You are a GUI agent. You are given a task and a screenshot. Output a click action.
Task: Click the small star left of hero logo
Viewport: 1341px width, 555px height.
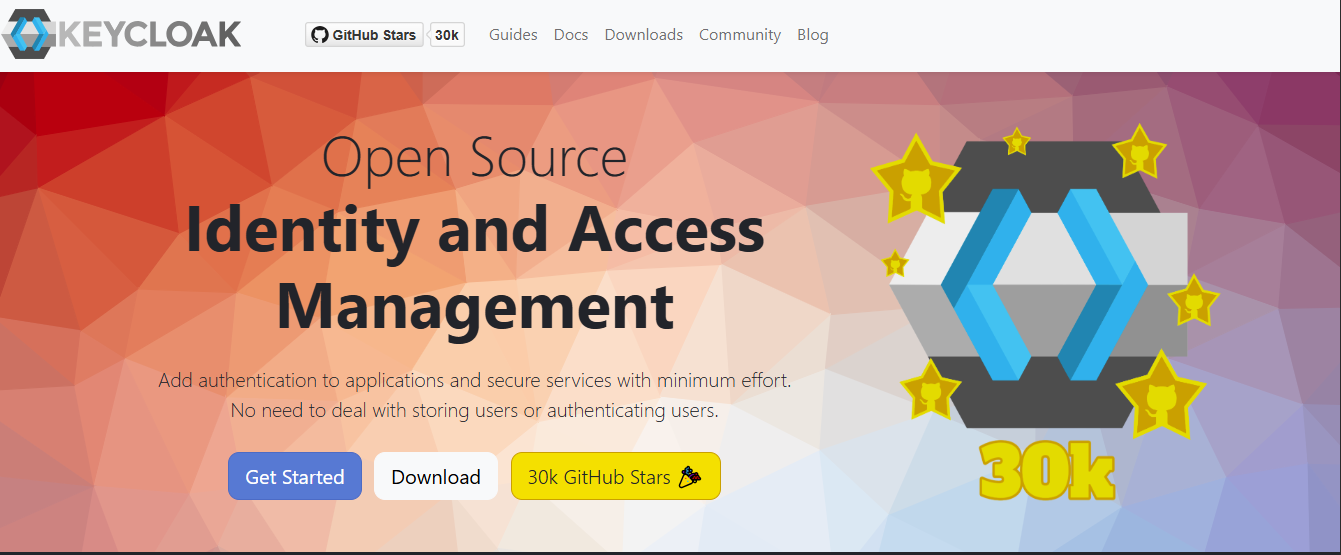(895, 264)
